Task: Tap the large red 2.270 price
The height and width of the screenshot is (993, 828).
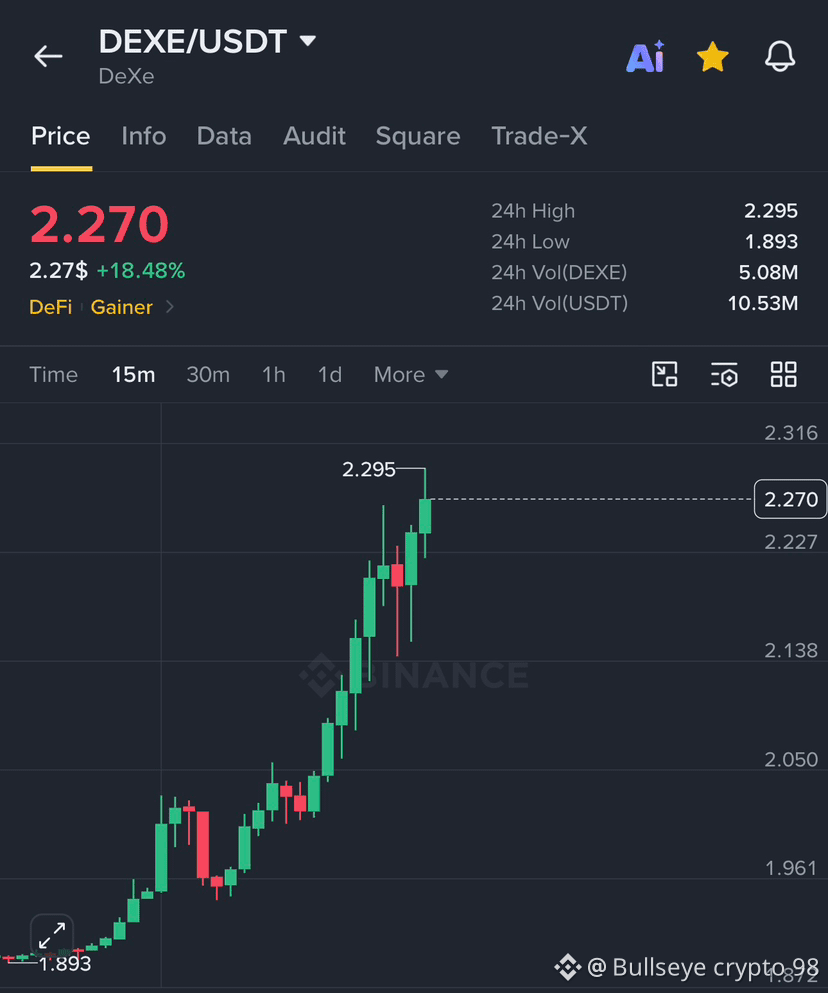Action: click(99, 224)
